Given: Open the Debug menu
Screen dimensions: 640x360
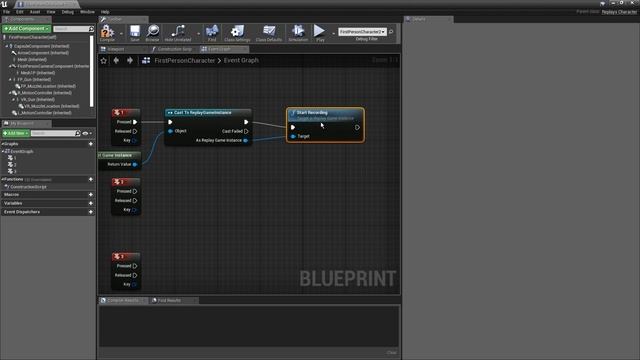Looking at the screenshot, I should point(67,12).
